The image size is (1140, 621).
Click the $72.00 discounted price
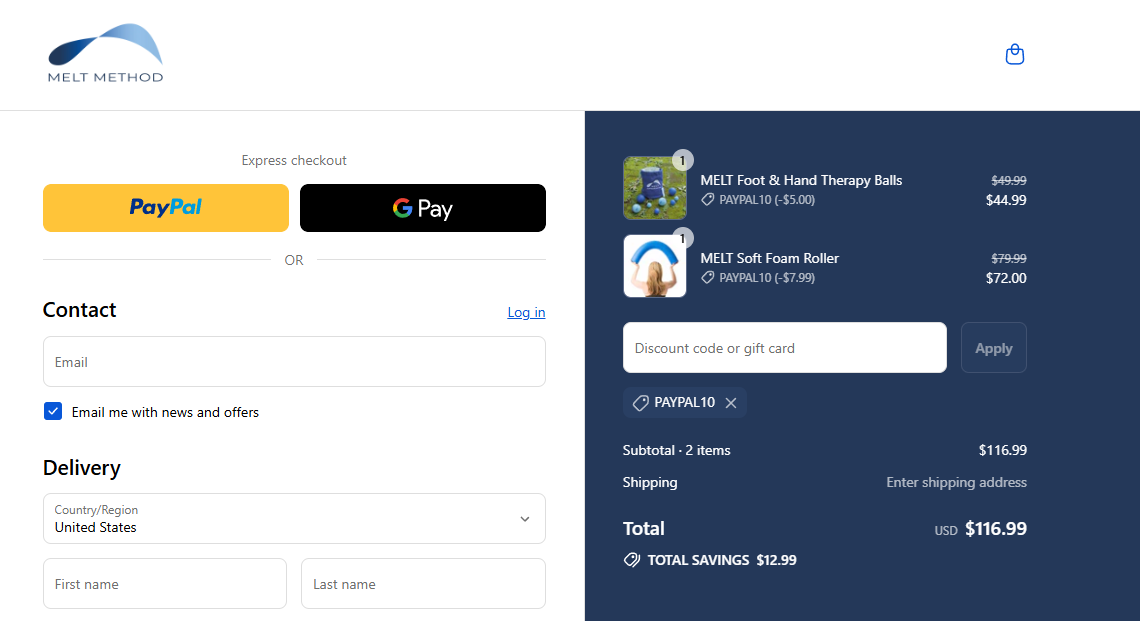coord(1005,278)
